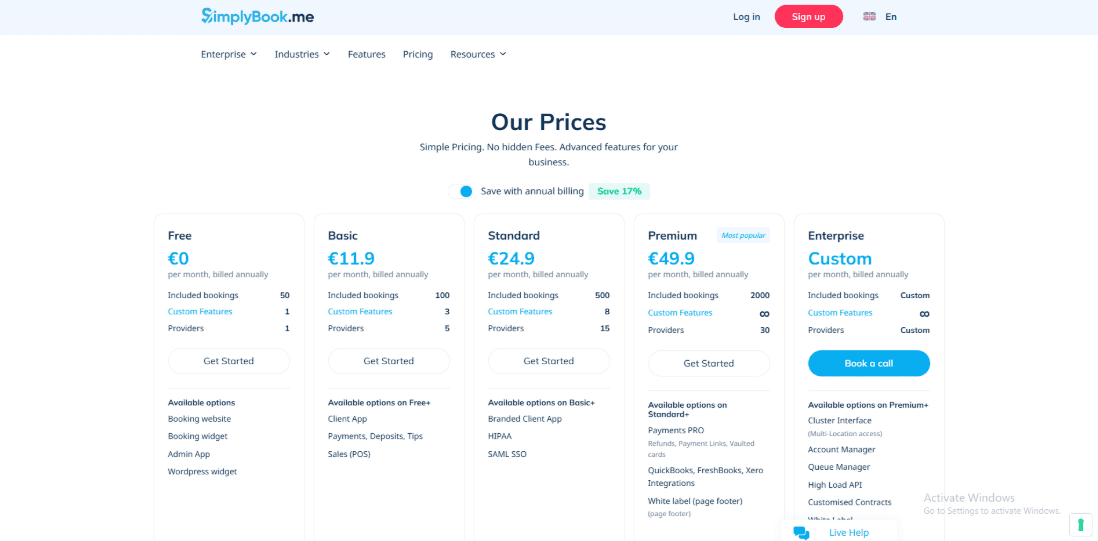Toggle the annual billing switch
Image resolution: width=1098 pixels, height=541 pixels.
click(461, 191)
